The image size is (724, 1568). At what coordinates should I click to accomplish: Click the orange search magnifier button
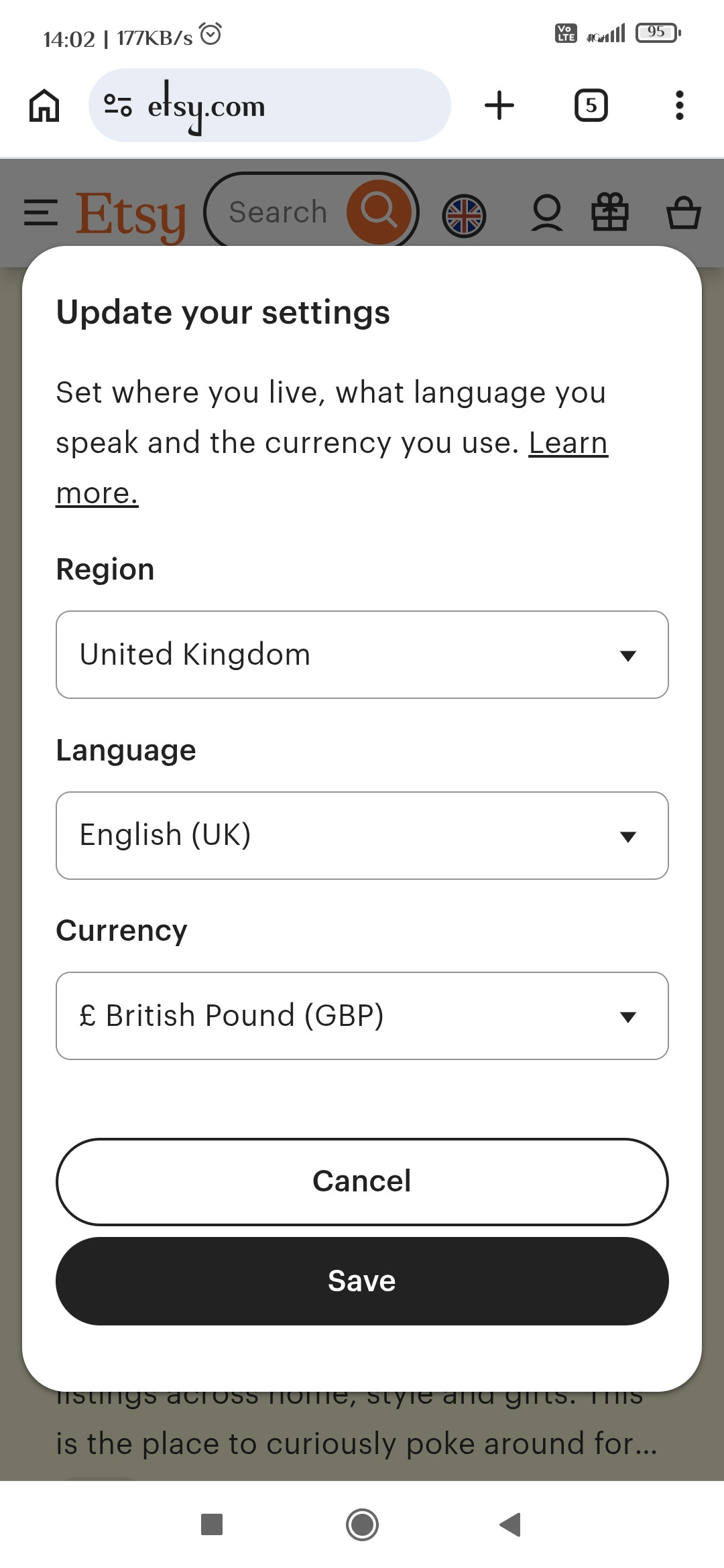point(379,212)
